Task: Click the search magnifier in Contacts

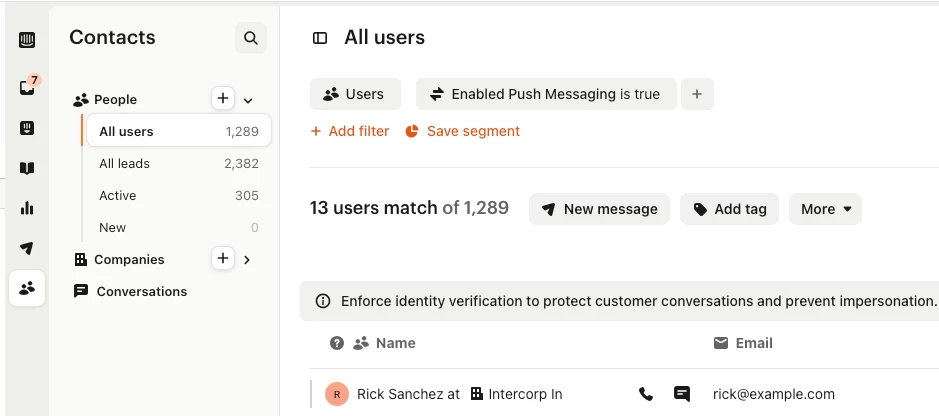Action: pos(251,38)
